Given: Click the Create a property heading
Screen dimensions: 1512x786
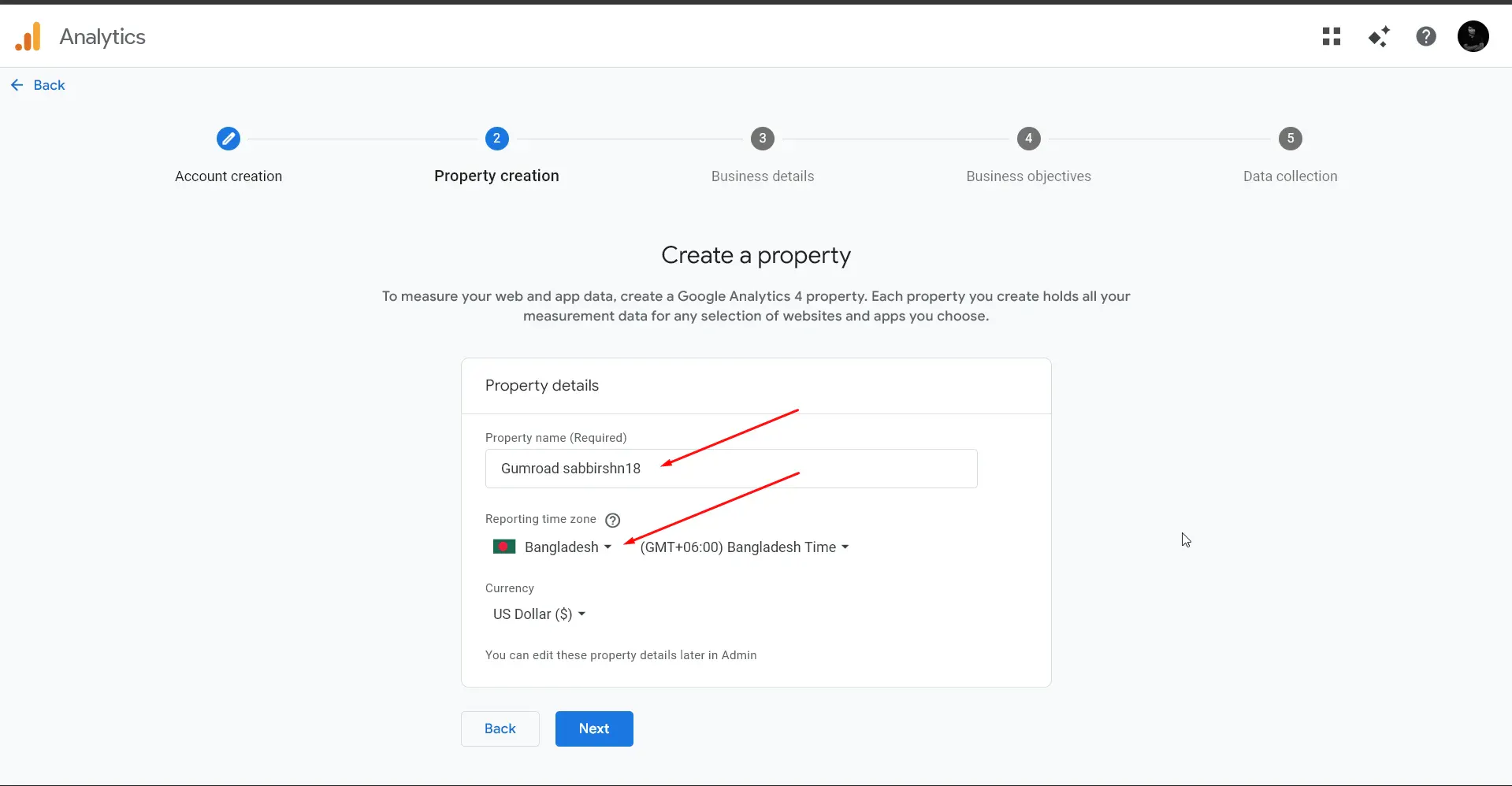Looking at the screenshot, I should click(756, 255).
